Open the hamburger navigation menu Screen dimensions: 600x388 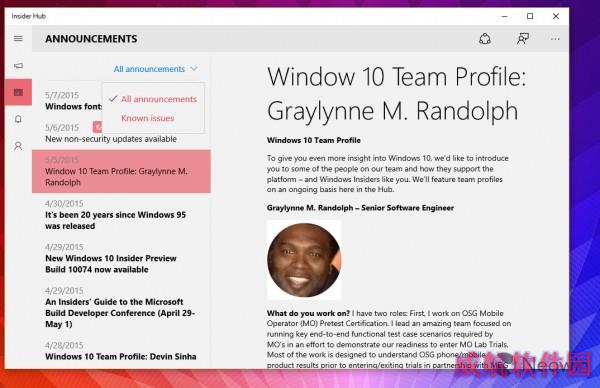click(18, 39)
